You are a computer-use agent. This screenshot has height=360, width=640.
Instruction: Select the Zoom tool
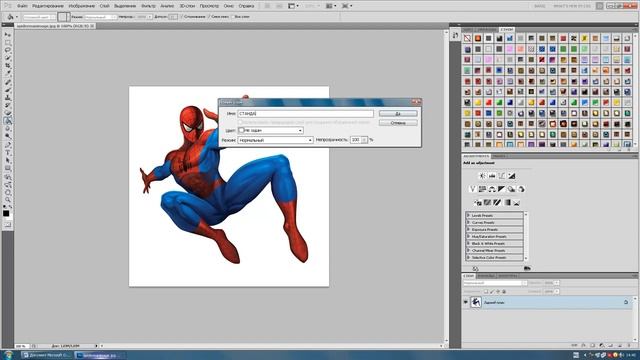8,199
